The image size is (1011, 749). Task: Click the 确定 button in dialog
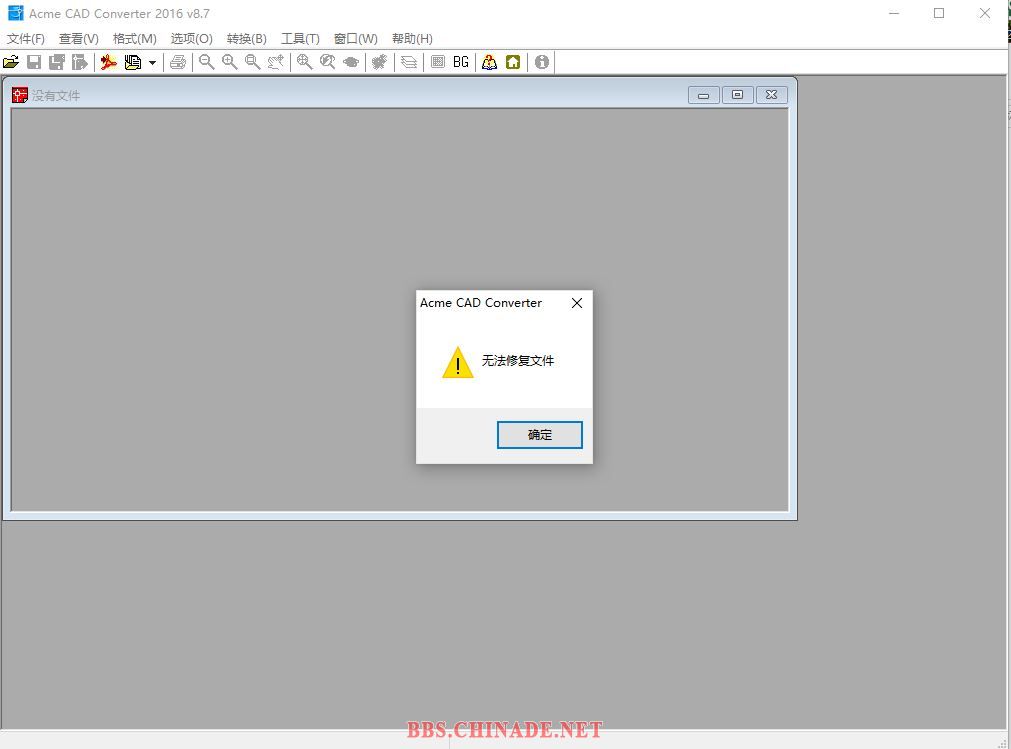pos(540,434)
